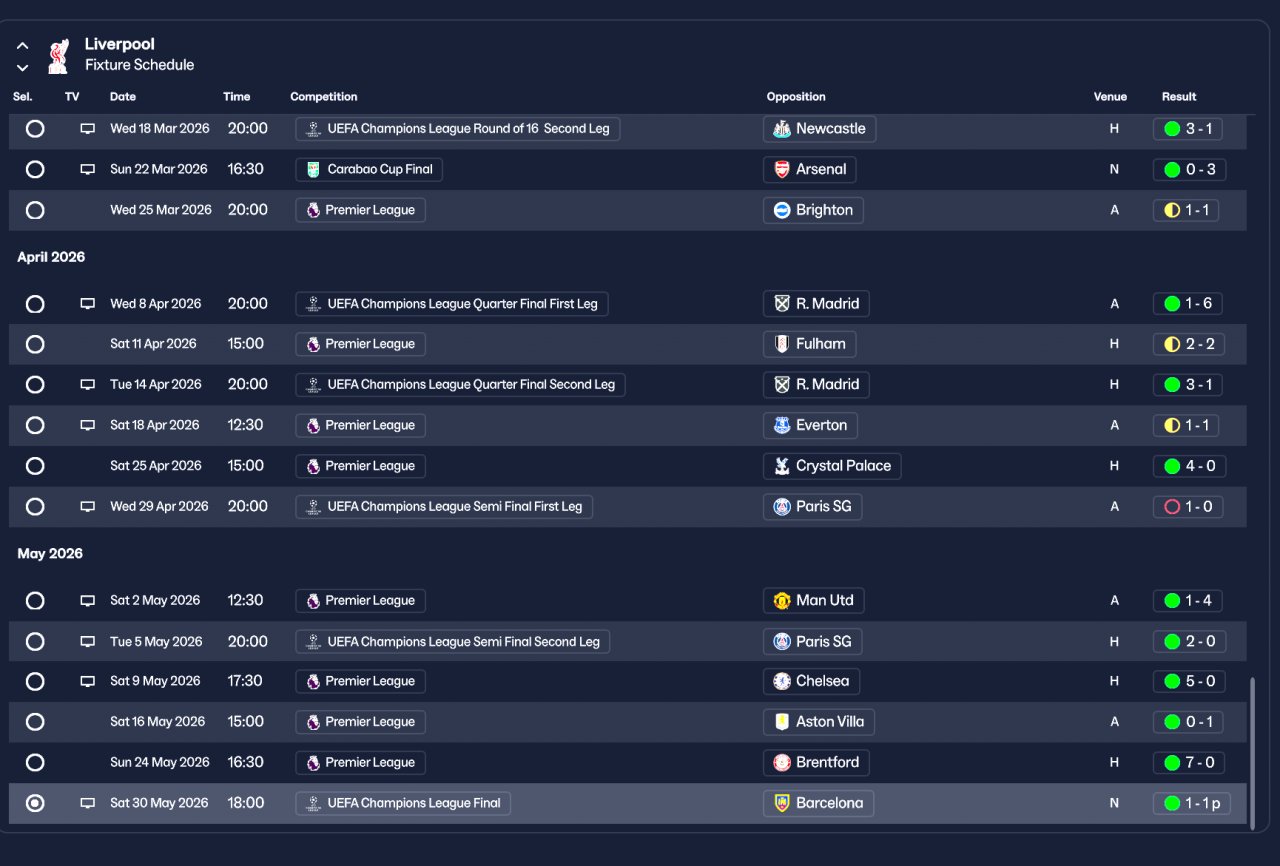
Task: Click the TV icon on the Barcelona final row
Action: (x=88, y=803)
